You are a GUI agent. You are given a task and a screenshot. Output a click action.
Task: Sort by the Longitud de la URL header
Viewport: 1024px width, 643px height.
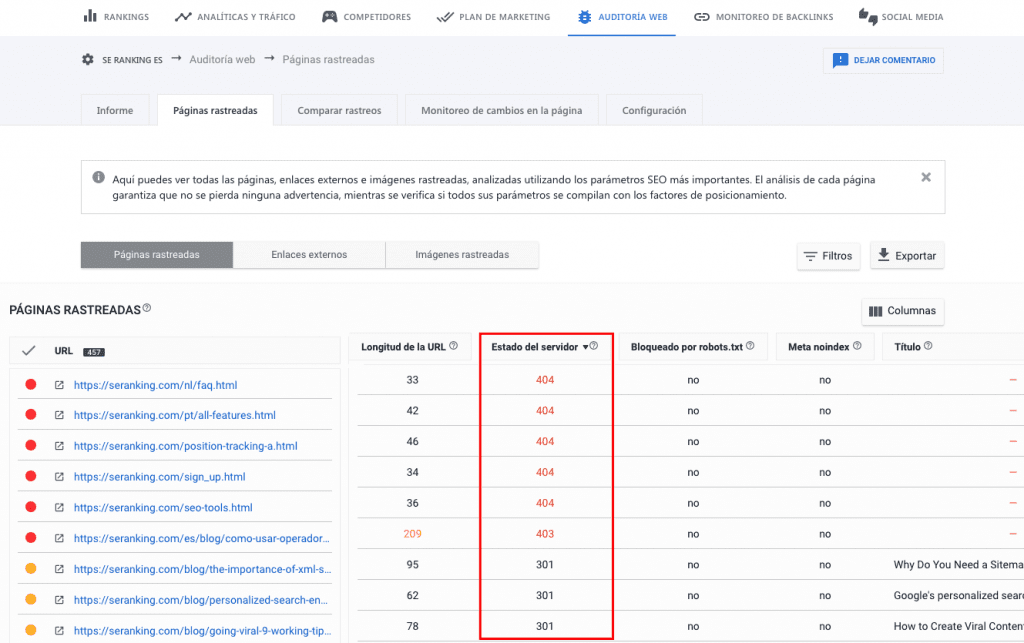pos(403,347)
